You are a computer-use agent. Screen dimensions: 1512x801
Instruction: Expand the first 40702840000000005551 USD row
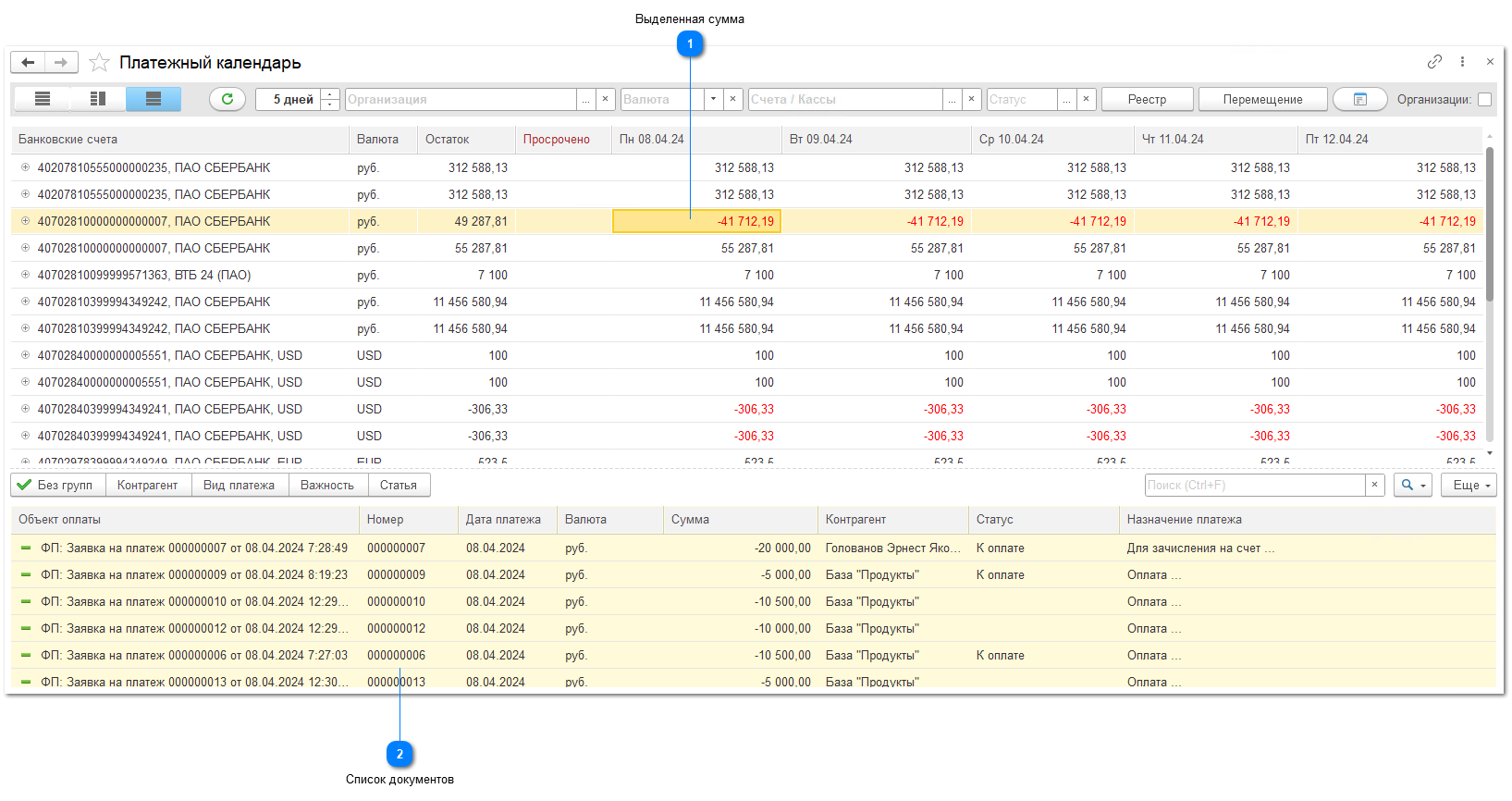(25, 355)
